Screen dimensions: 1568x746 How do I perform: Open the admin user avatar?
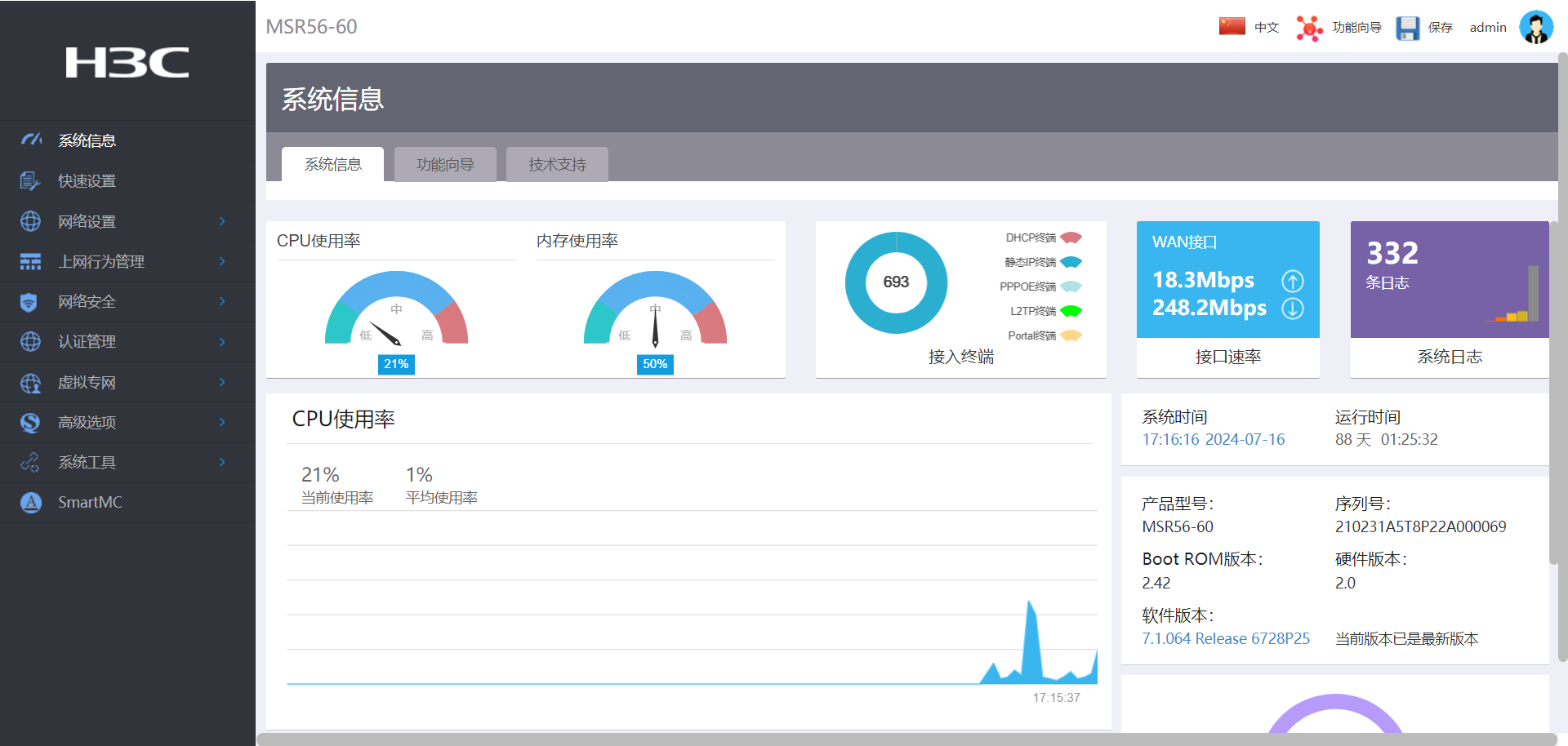point(1536,27)
